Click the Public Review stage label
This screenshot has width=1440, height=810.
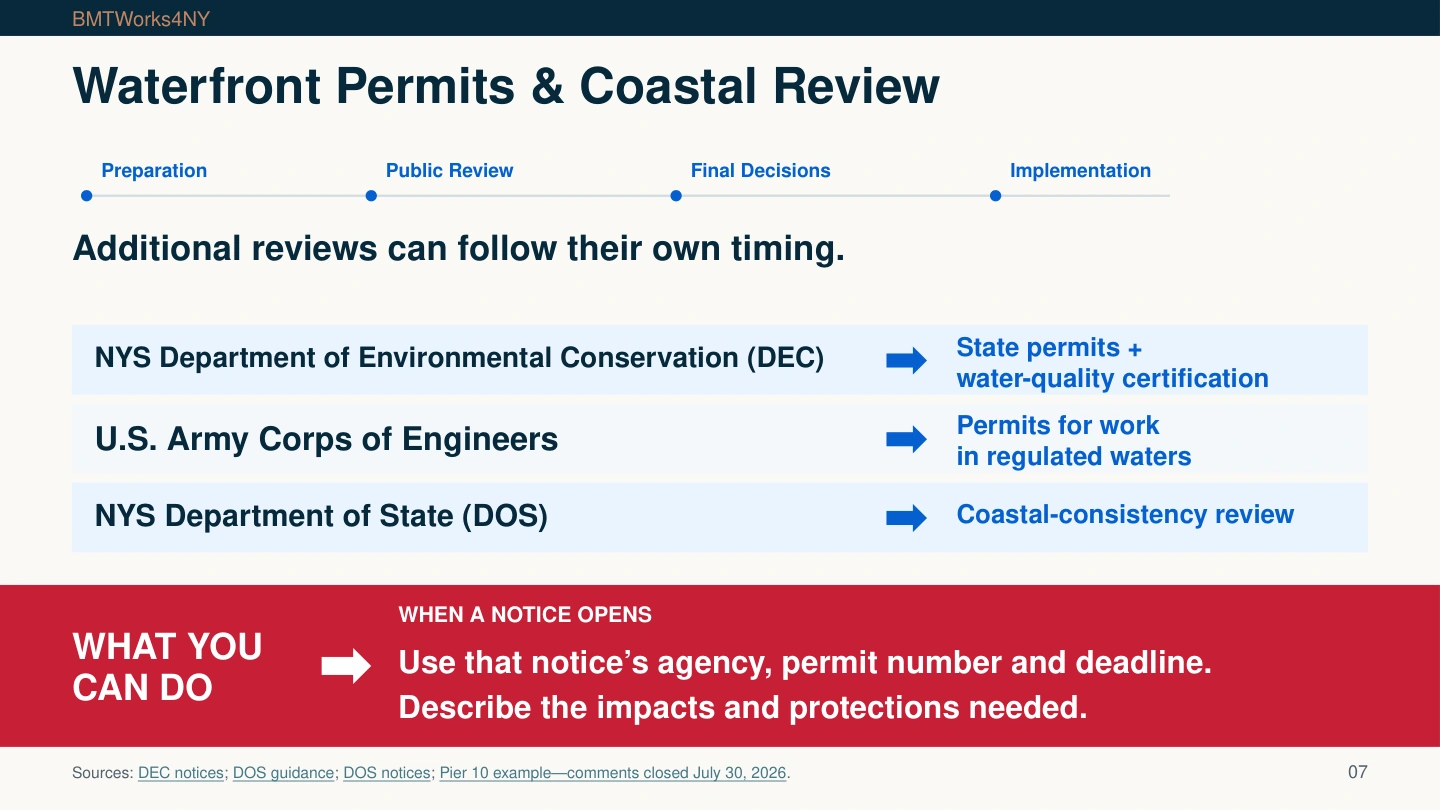(449, 171)
